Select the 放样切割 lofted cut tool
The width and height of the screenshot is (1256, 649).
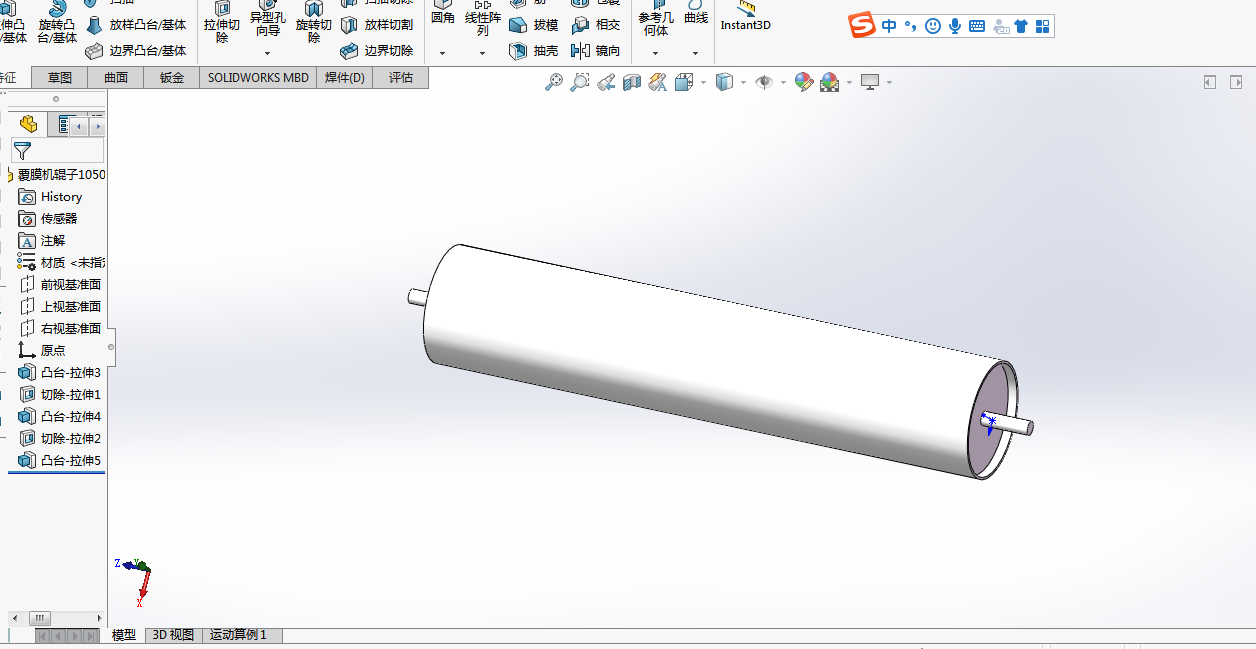377,25
